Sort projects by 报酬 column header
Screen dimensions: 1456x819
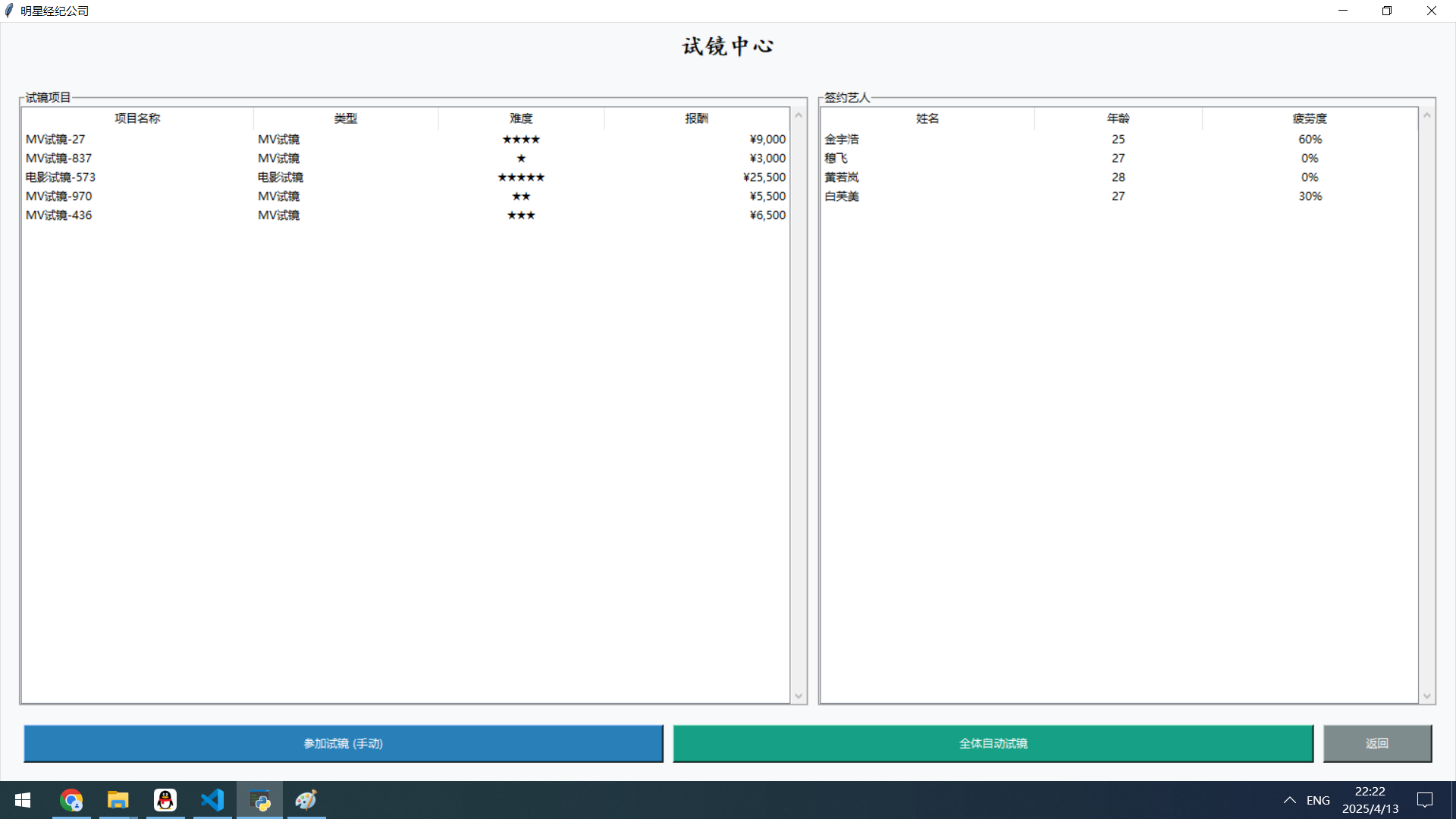(x=696, y=118)
